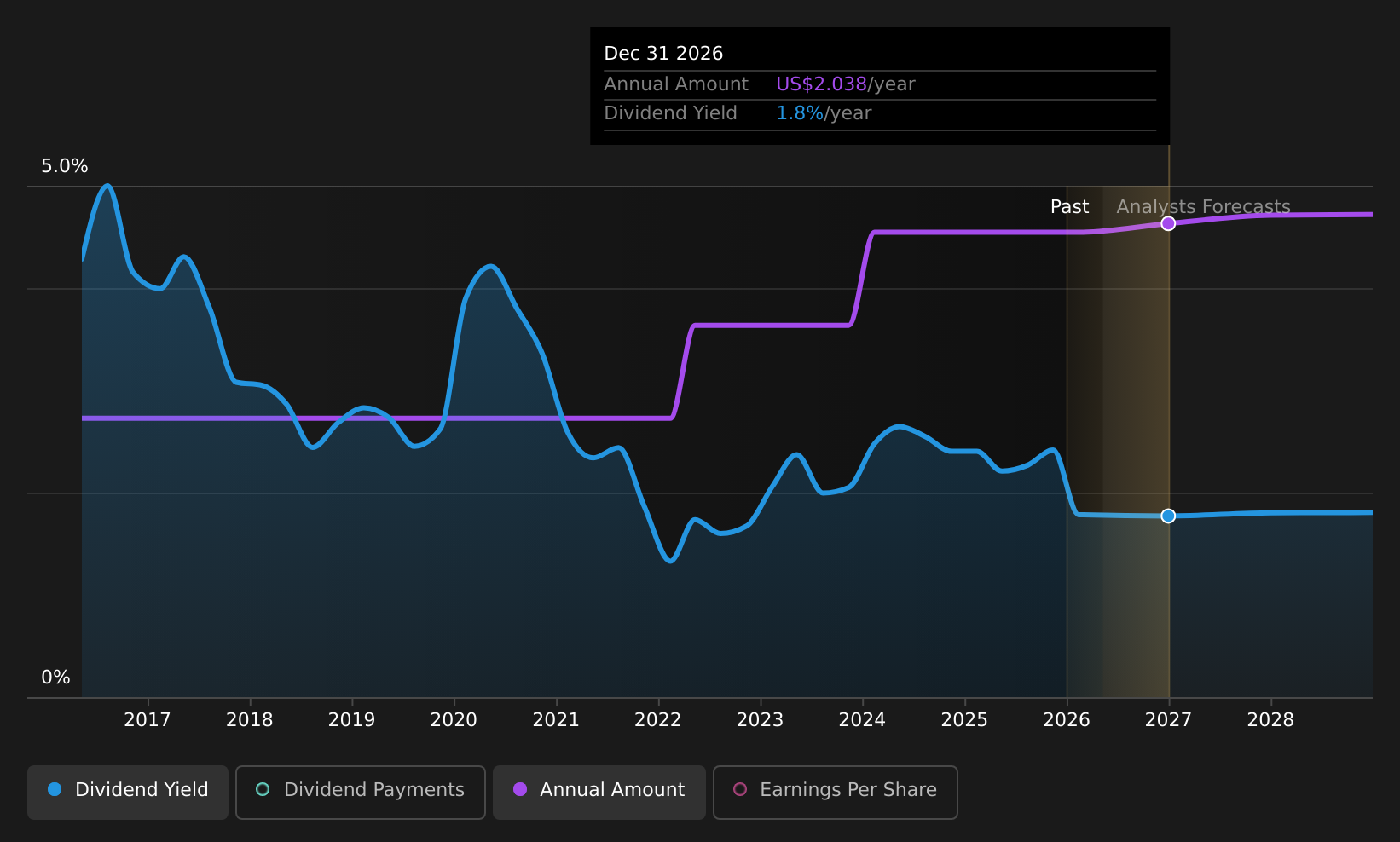Click the tooltip Dividend Yield row label
This screenshot has height=842, width=1400.
click(670, 113)
